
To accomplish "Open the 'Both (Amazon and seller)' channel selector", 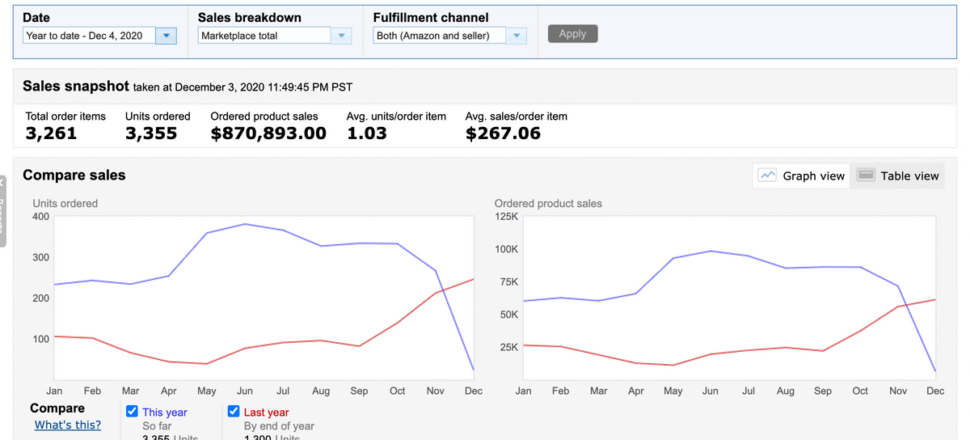I will click(439, 35).
